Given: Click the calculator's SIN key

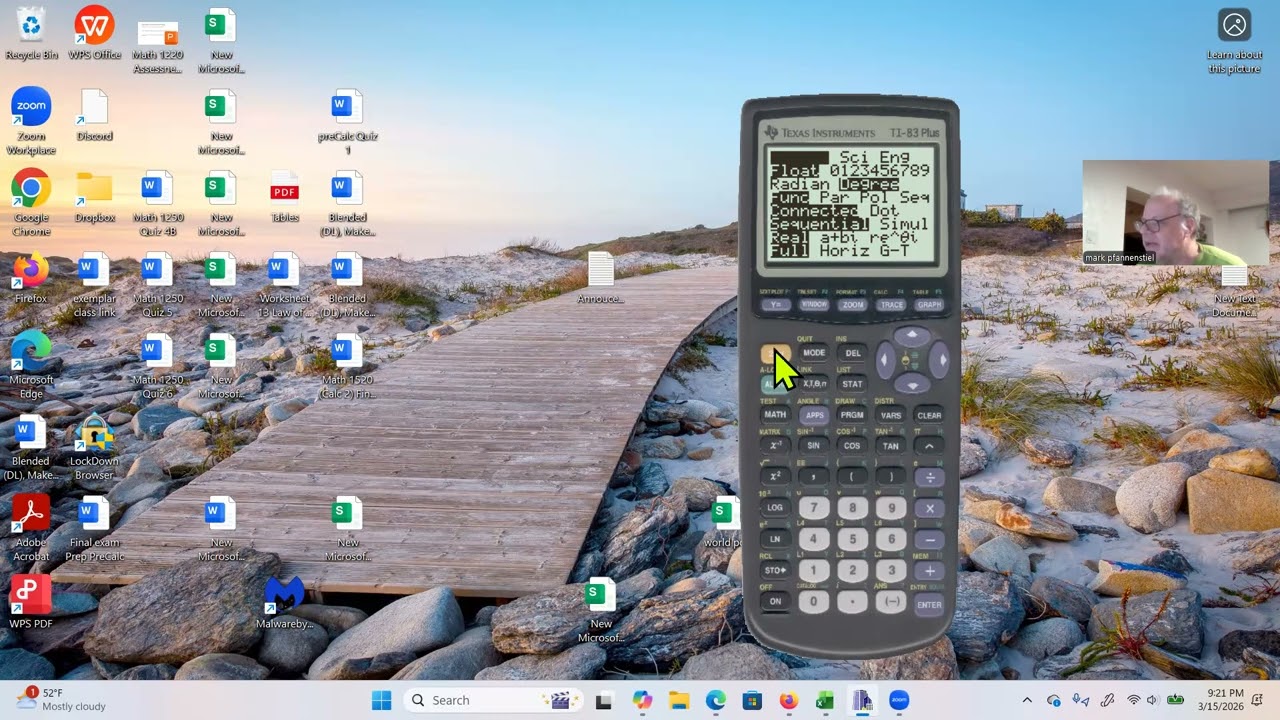Looking at the screenshot, I should (814, 446).
